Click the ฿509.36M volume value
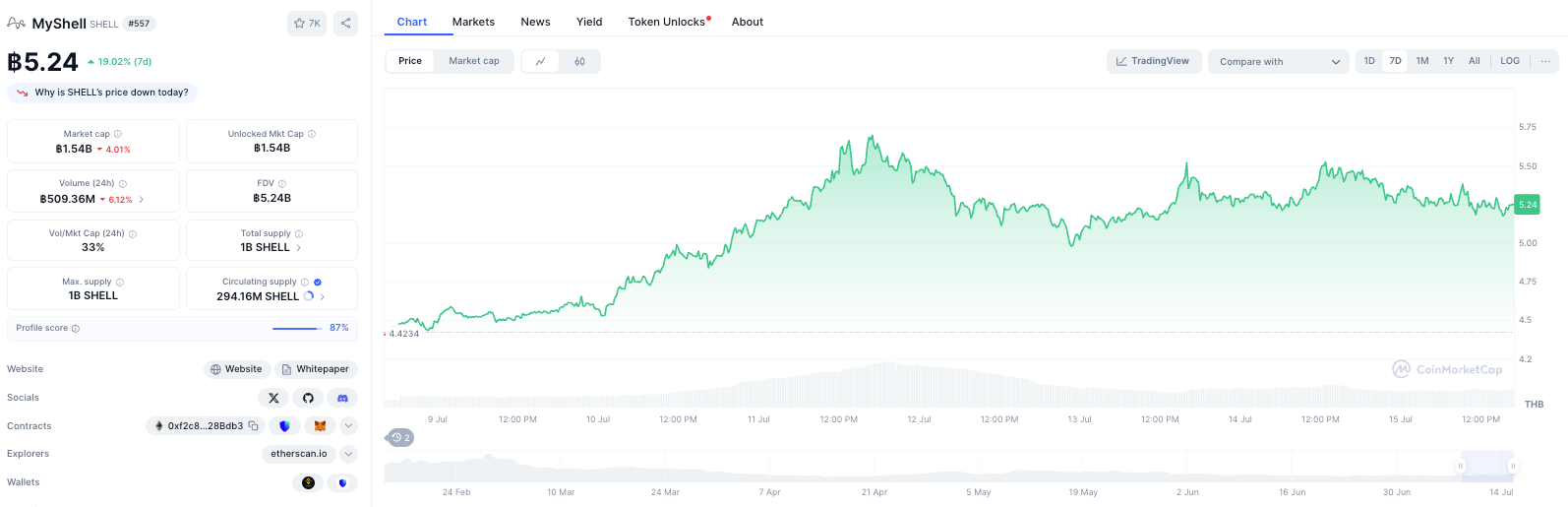Viewport: 1568px width, 507px height. point(68,199)
